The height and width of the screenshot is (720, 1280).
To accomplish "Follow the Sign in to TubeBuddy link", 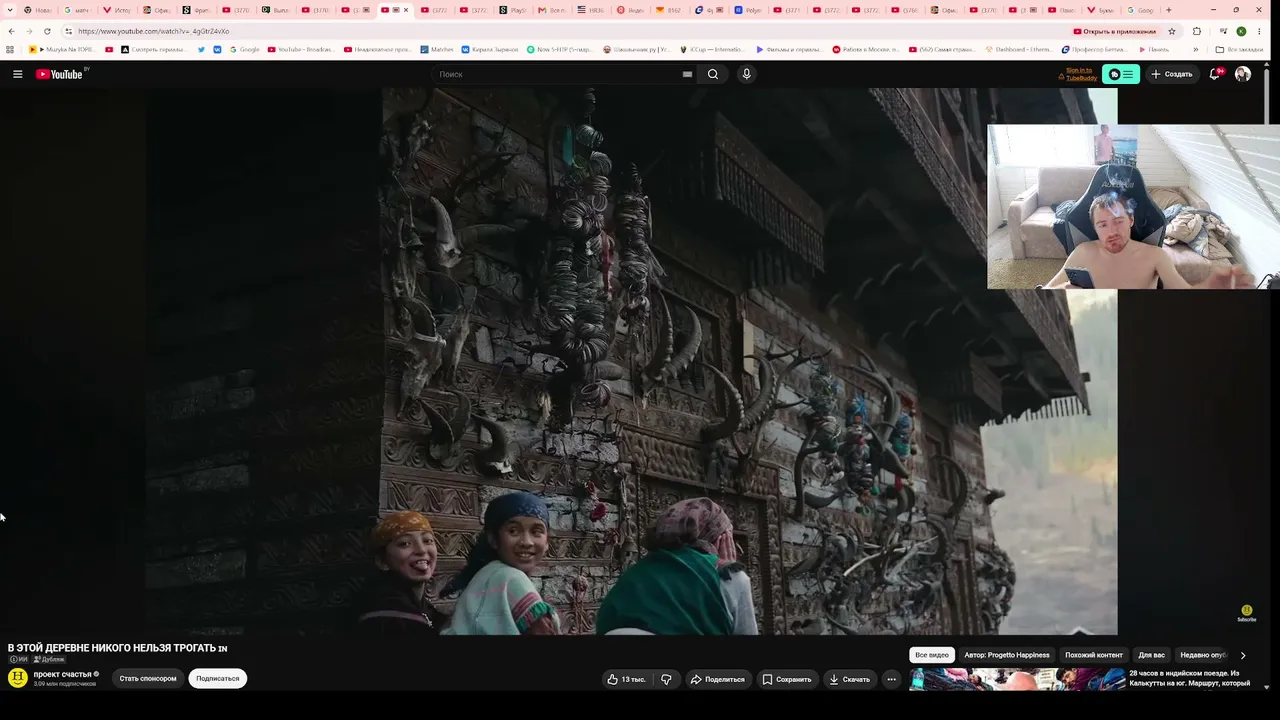I will (1080, 74).
